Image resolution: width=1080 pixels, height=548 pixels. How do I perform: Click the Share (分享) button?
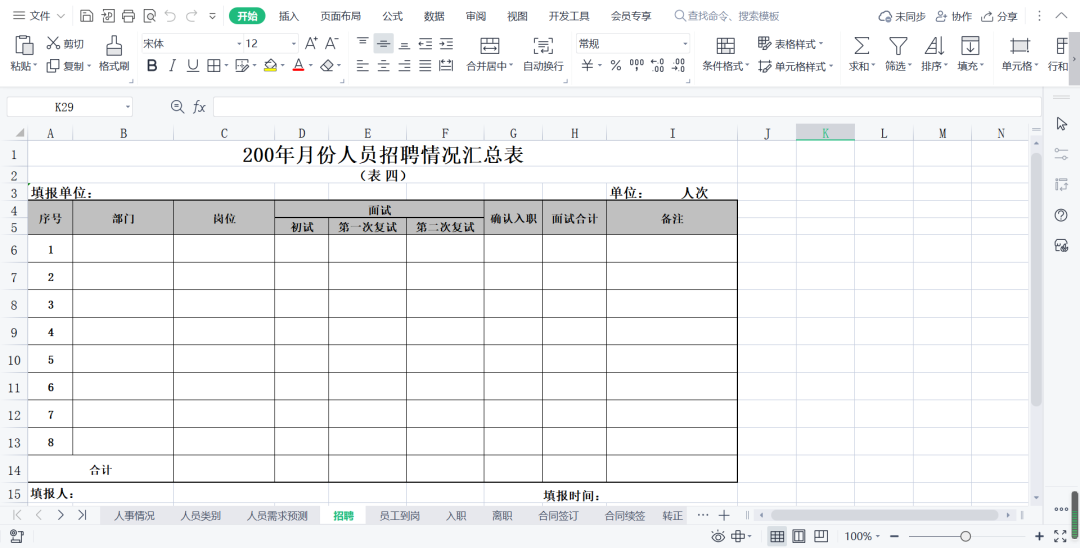(999, 16)
